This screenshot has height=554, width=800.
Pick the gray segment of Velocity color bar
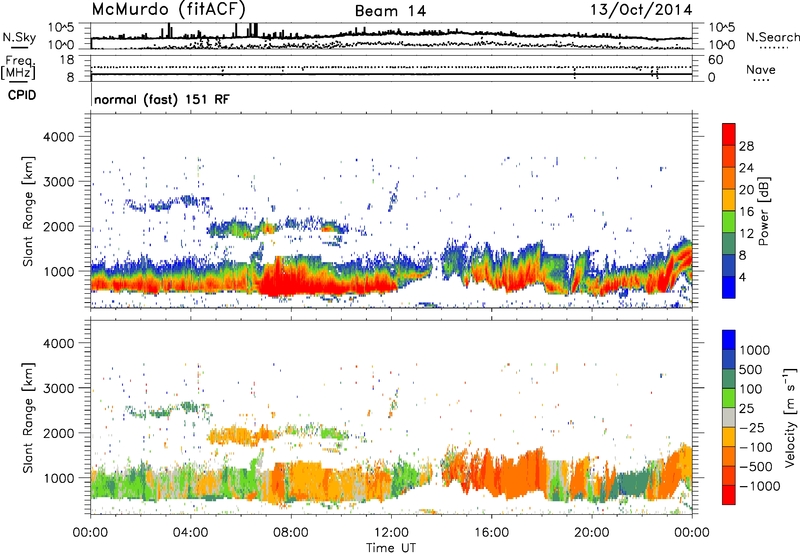point(729,417)
